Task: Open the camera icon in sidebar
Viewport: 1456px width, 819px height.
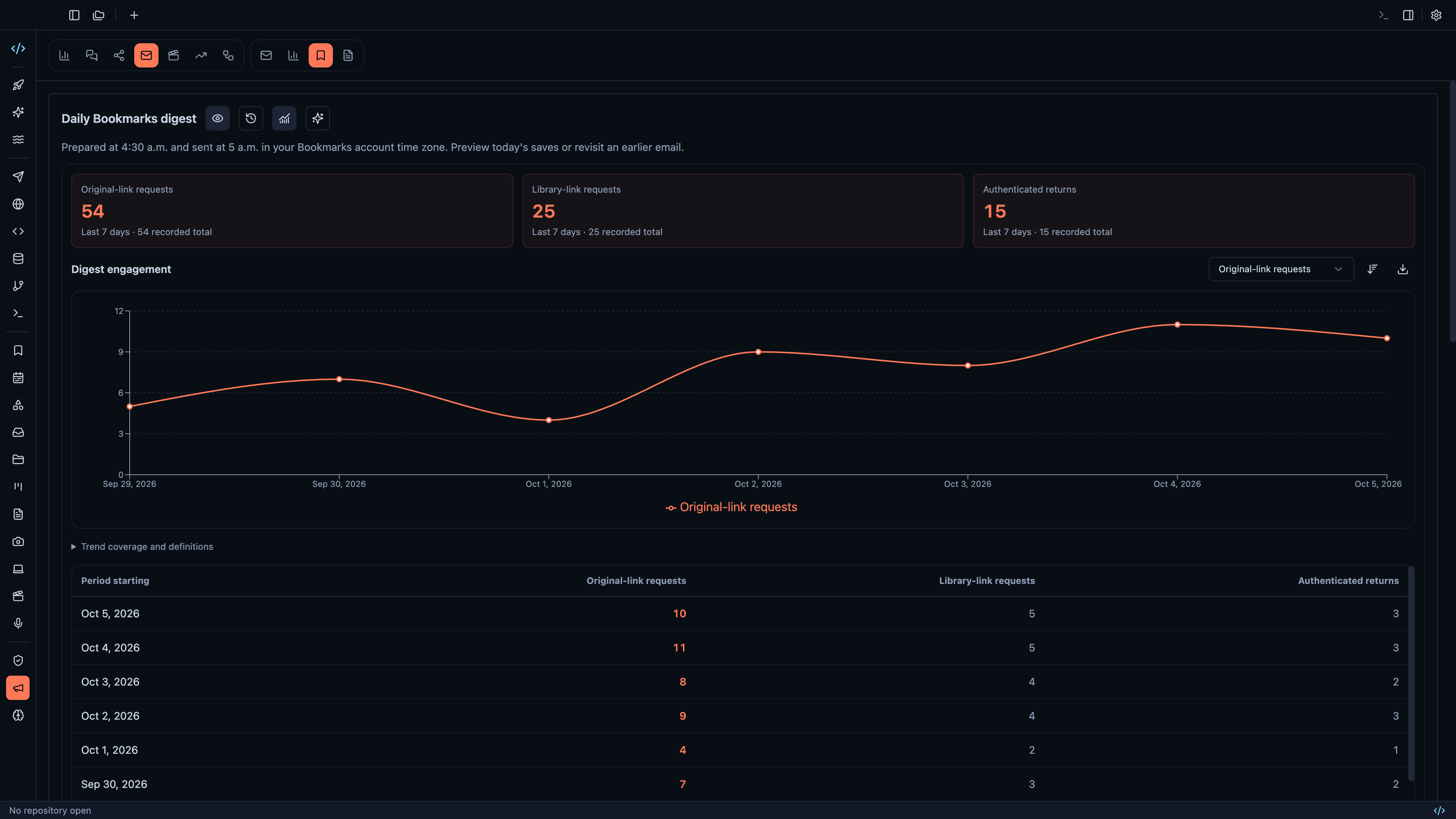Action: [x=18, y=541]
